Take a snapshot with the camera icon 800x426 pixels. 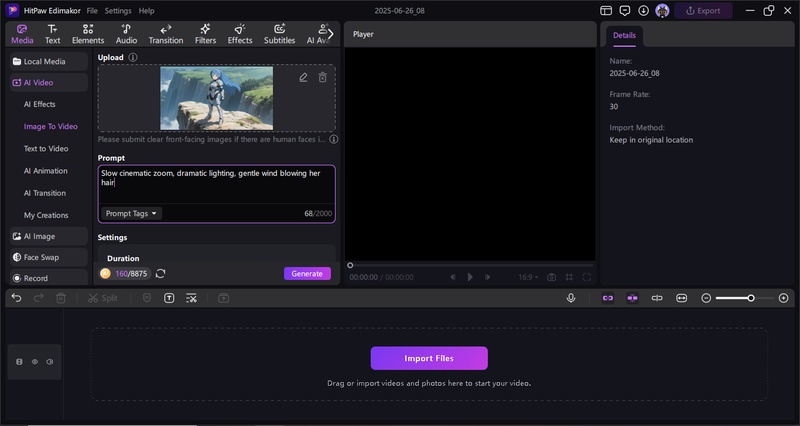[552, 277]
